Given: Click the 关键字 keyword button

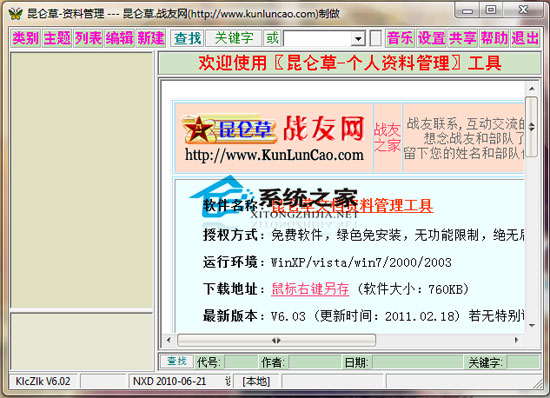Looking at the screenshot, I should [x=234, y=38].
